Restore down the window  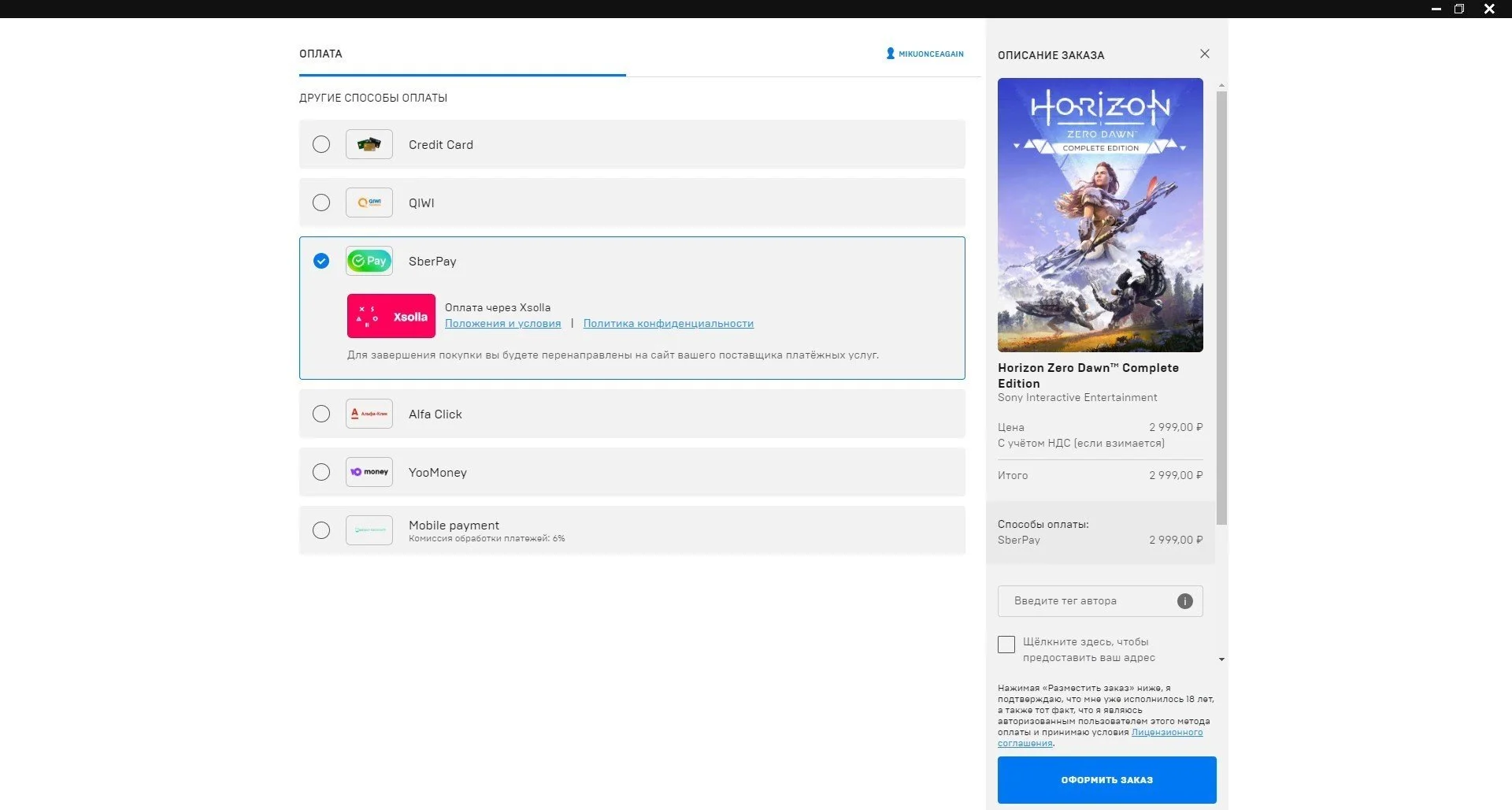click(x=1459, y=9)
